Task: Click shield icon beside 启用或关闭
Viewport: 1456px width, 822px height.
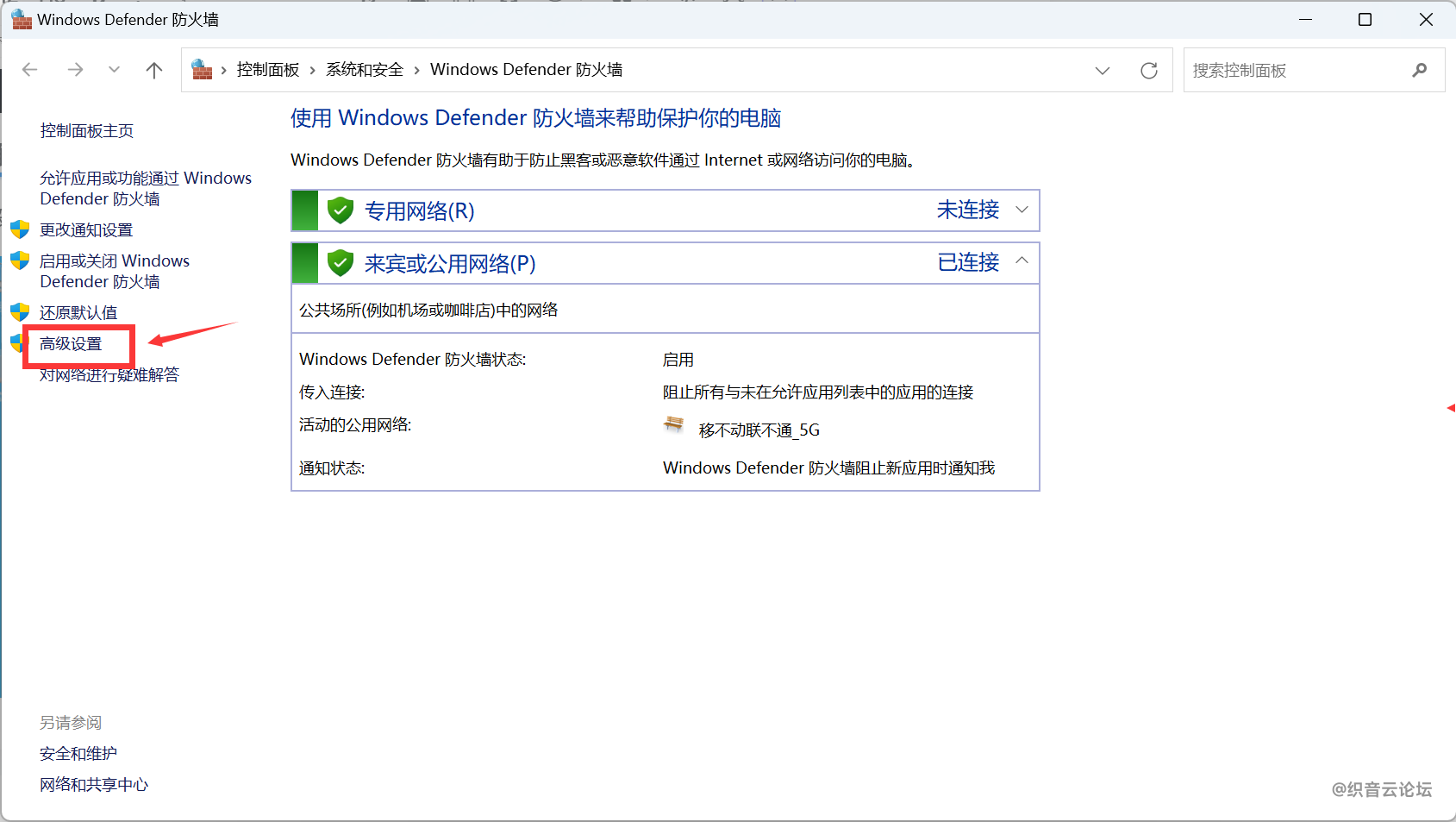Action: 20,260
